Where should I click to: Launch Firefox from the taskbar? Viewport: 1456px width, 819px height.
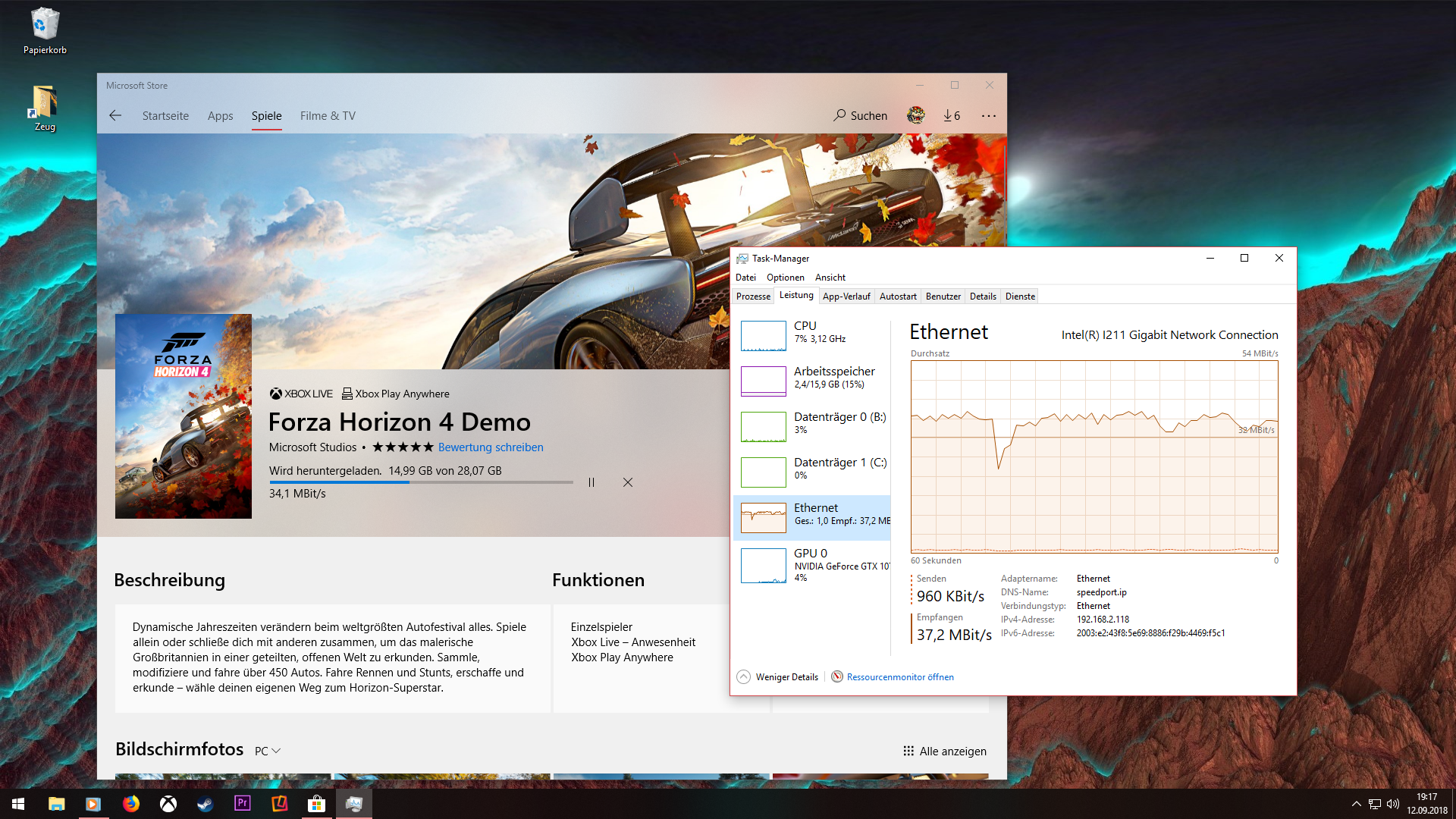pyautogui.click(x=130, y=804)
